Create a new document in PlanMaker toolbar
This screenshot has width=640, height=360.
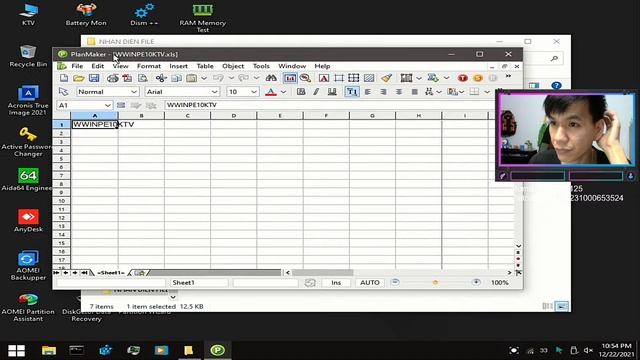64,78
